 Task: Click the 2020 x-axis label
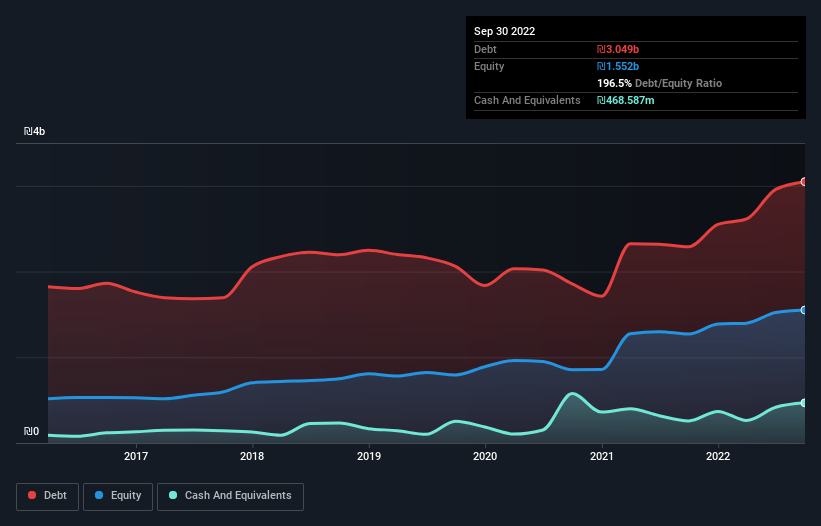485,456
